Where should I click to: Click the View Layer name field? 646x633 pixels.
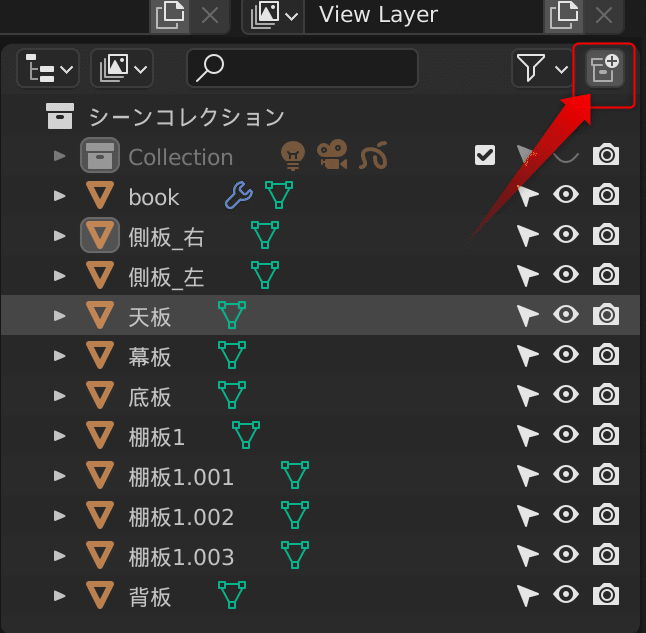coord(424,16)
